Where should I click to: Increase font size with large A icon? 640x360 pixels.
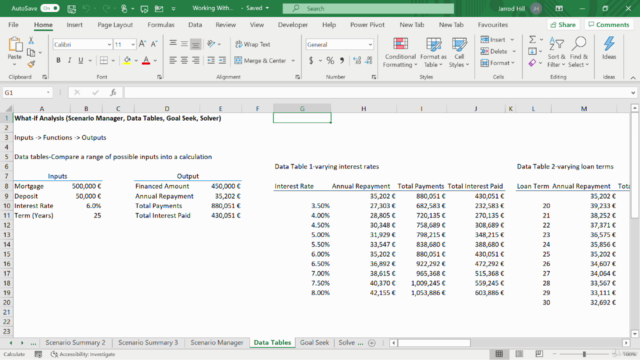(142, 44)
